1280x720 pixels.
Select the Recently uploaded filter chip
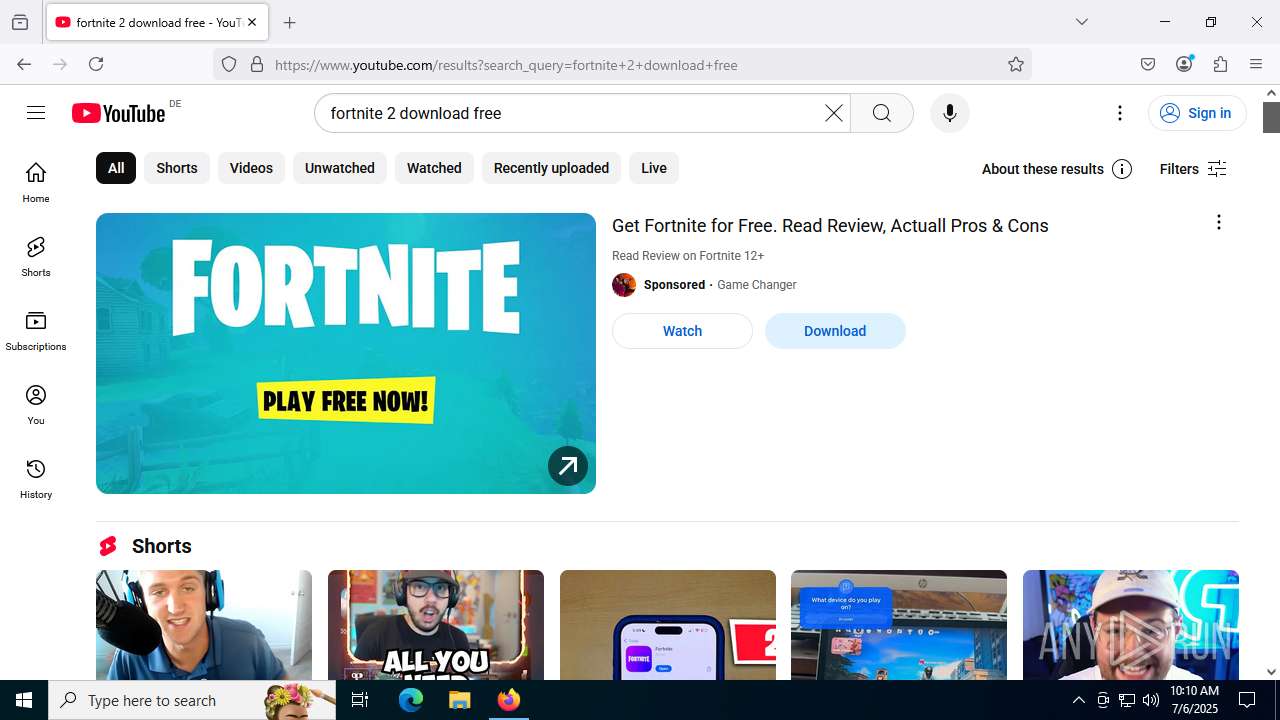551,168
